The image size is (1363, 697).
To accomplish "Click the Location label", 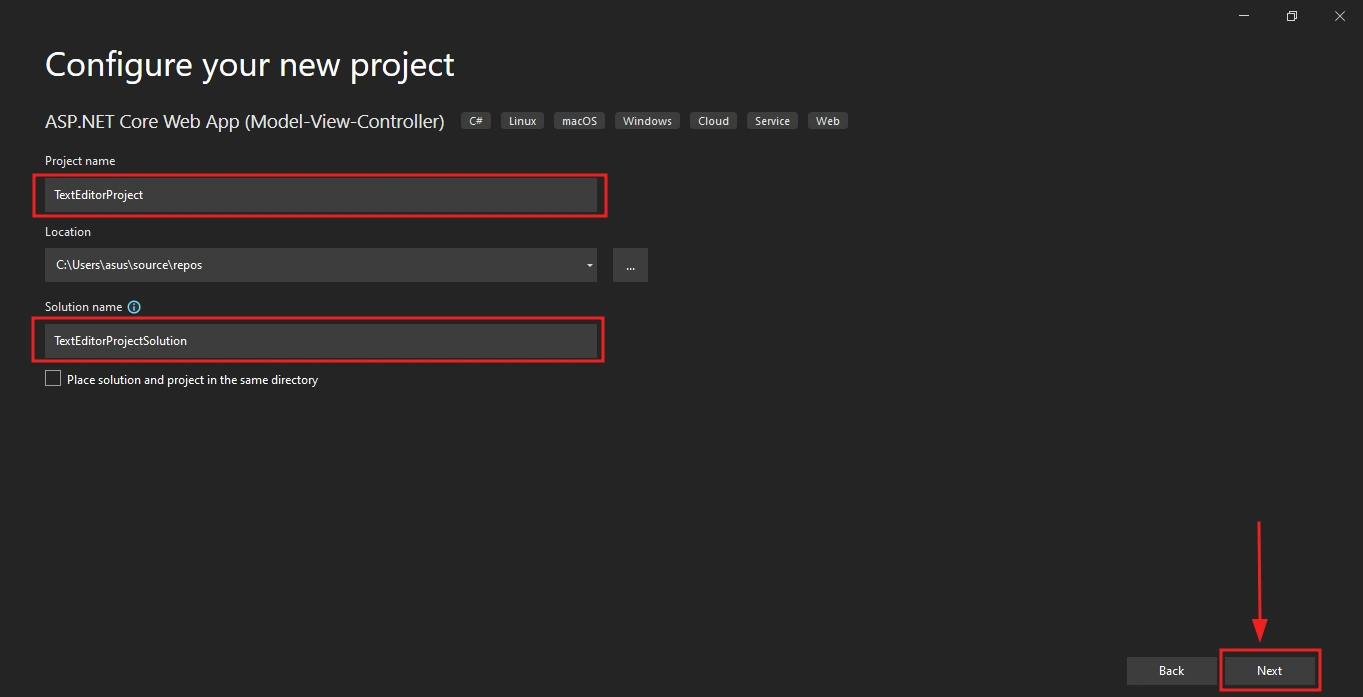I will pyautogui.click(x=68, y=232).
